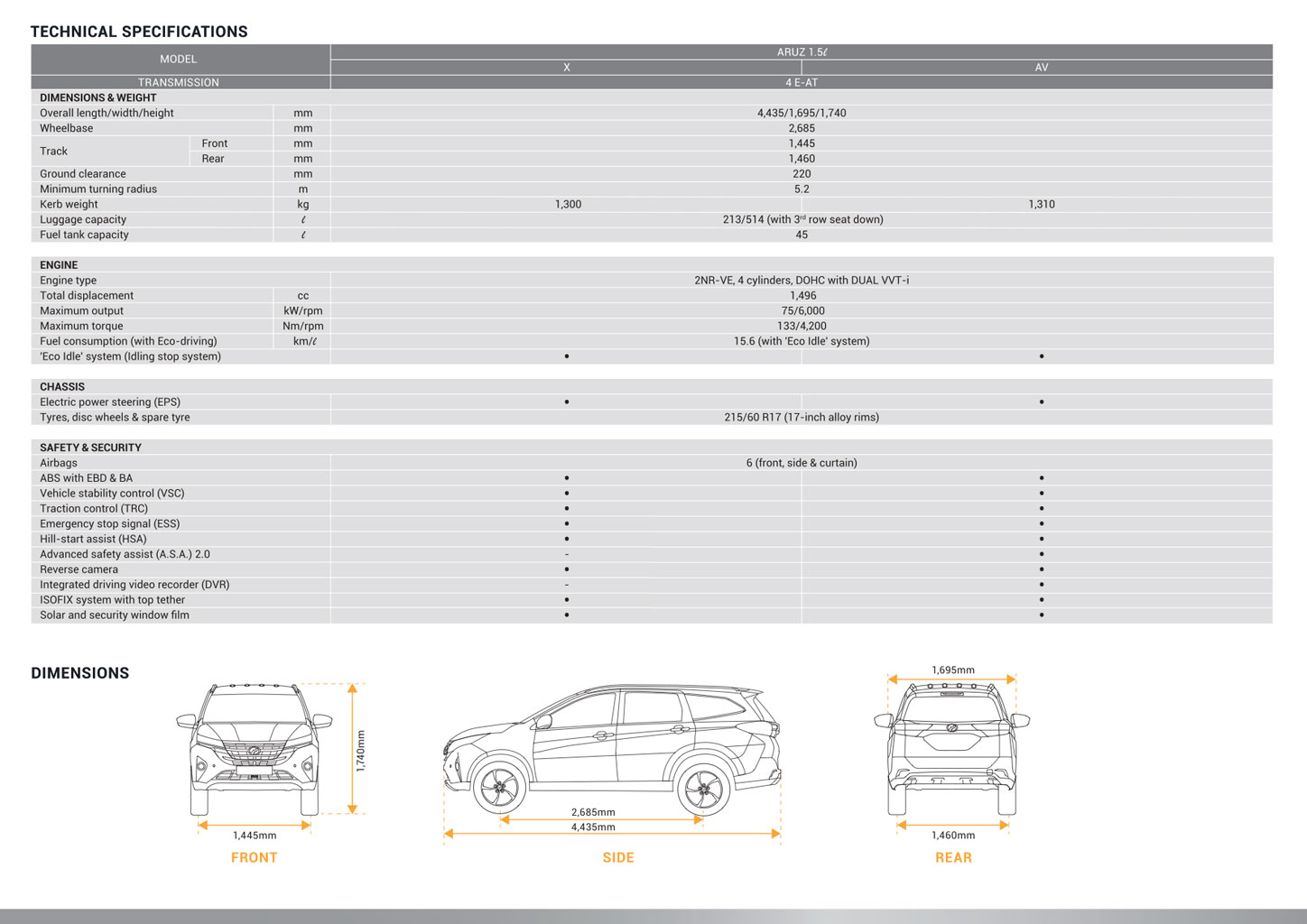The width and height of the screenshot is (1307, 924).
Task: Click the Tyres, disc wheels & spare tyre label
Action: click(115, 418)
